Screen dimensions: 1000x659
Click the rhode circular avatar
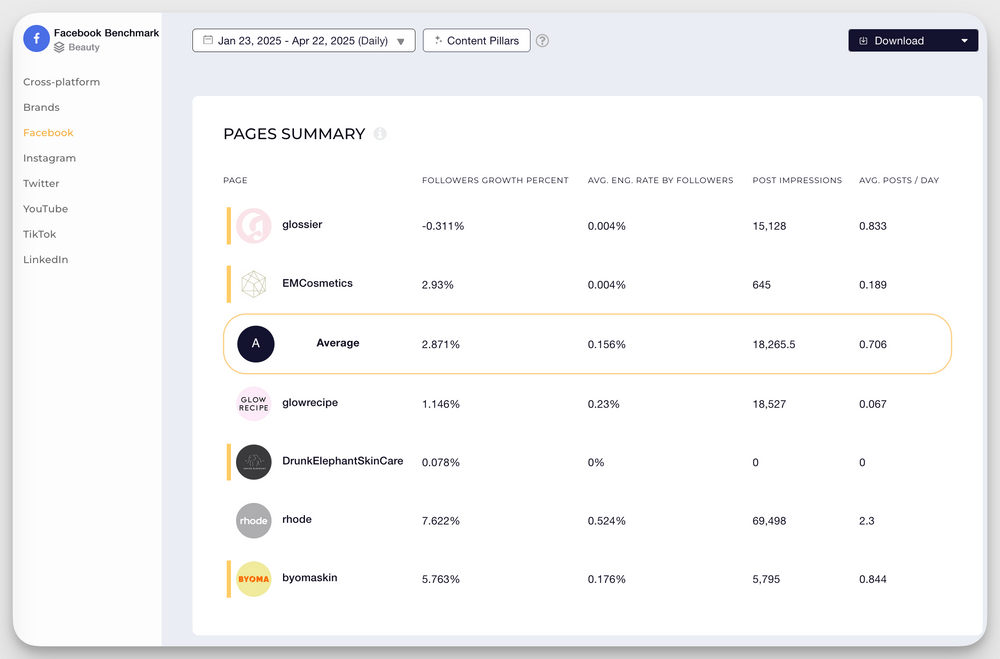253,520
